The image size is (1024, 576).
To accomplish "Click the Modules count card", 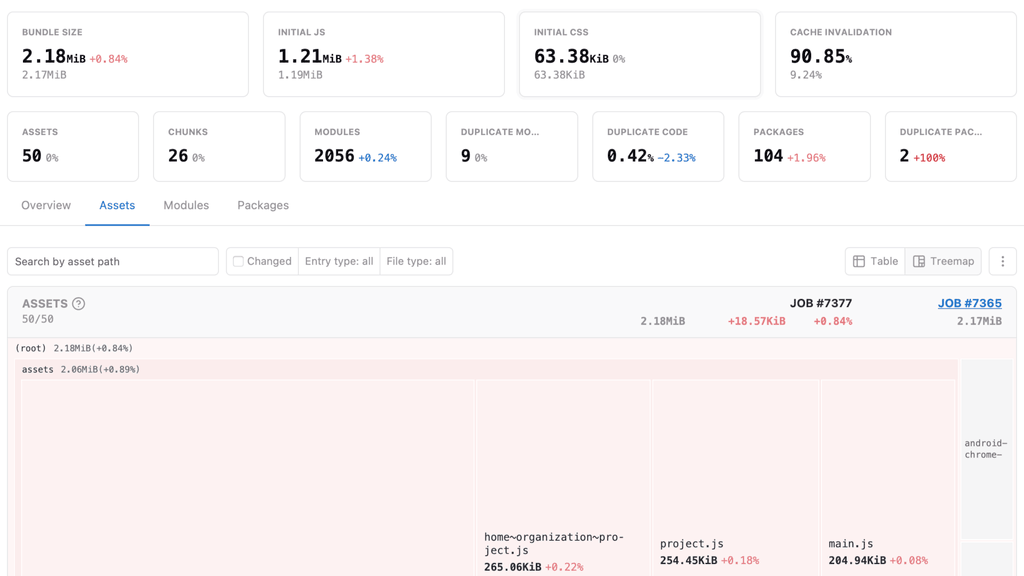I will click(366, 146).
